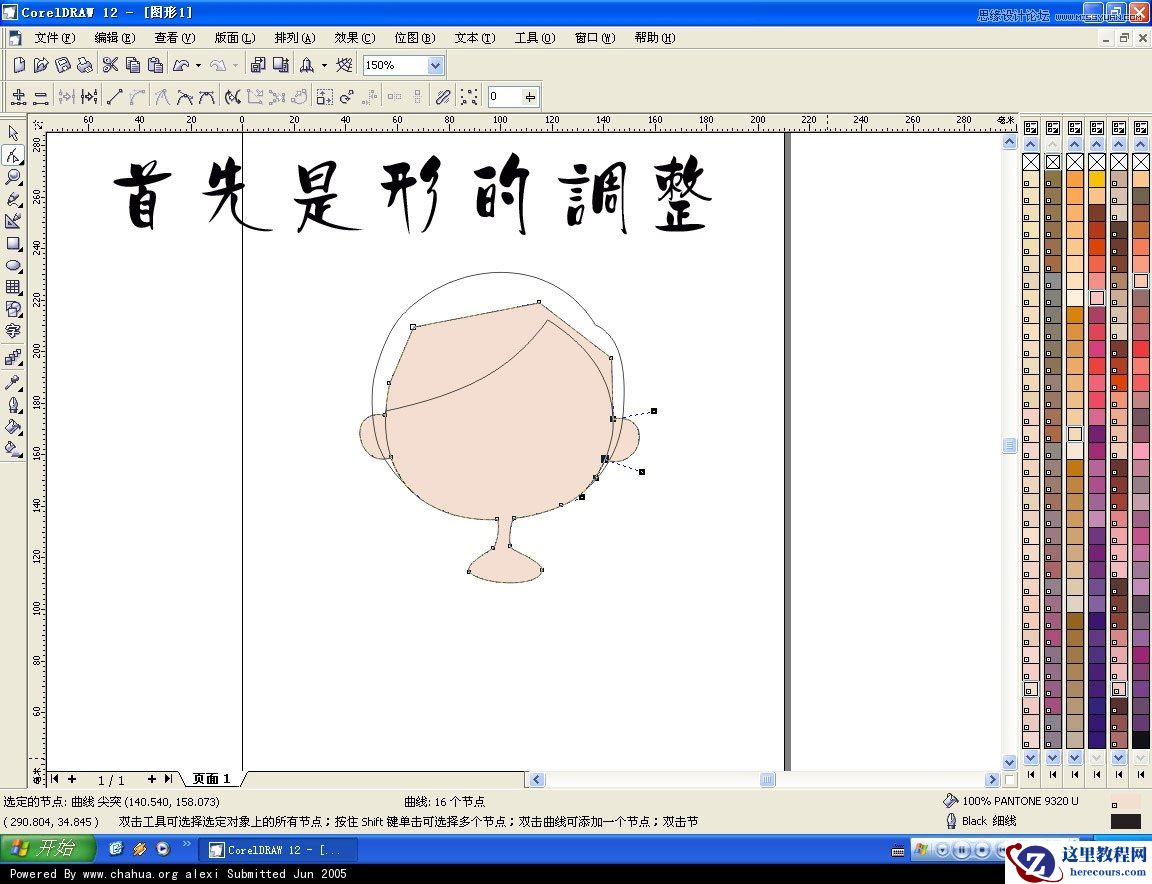Select the Zoom tool

coord(14,177)
